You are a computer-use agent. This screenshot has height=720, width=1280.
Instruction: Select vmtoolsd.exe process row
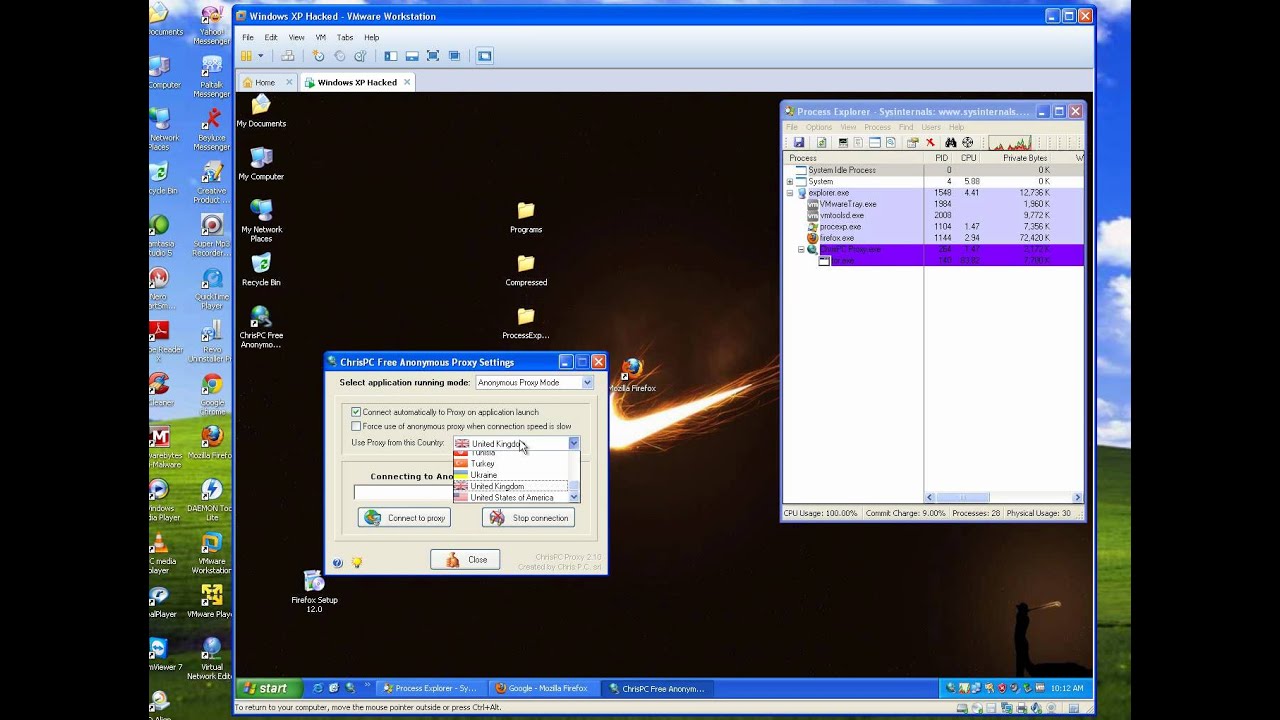pos(932,215)
